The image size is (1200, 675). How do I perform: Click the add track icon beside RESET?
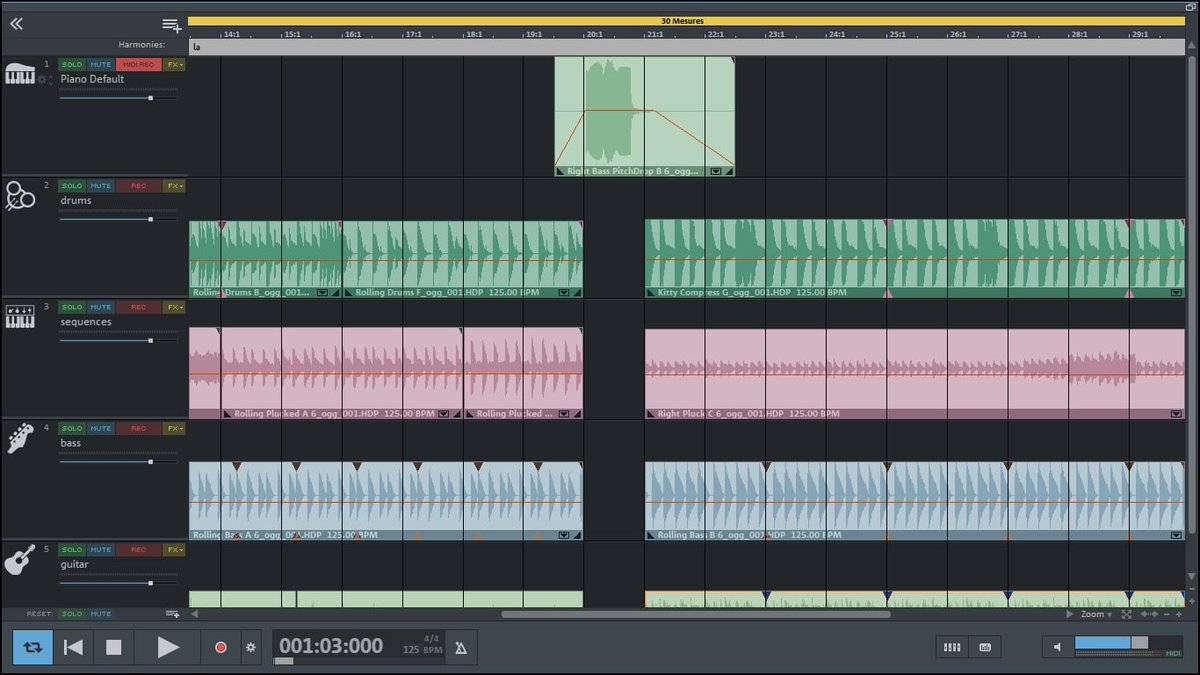tap(172, 614)
